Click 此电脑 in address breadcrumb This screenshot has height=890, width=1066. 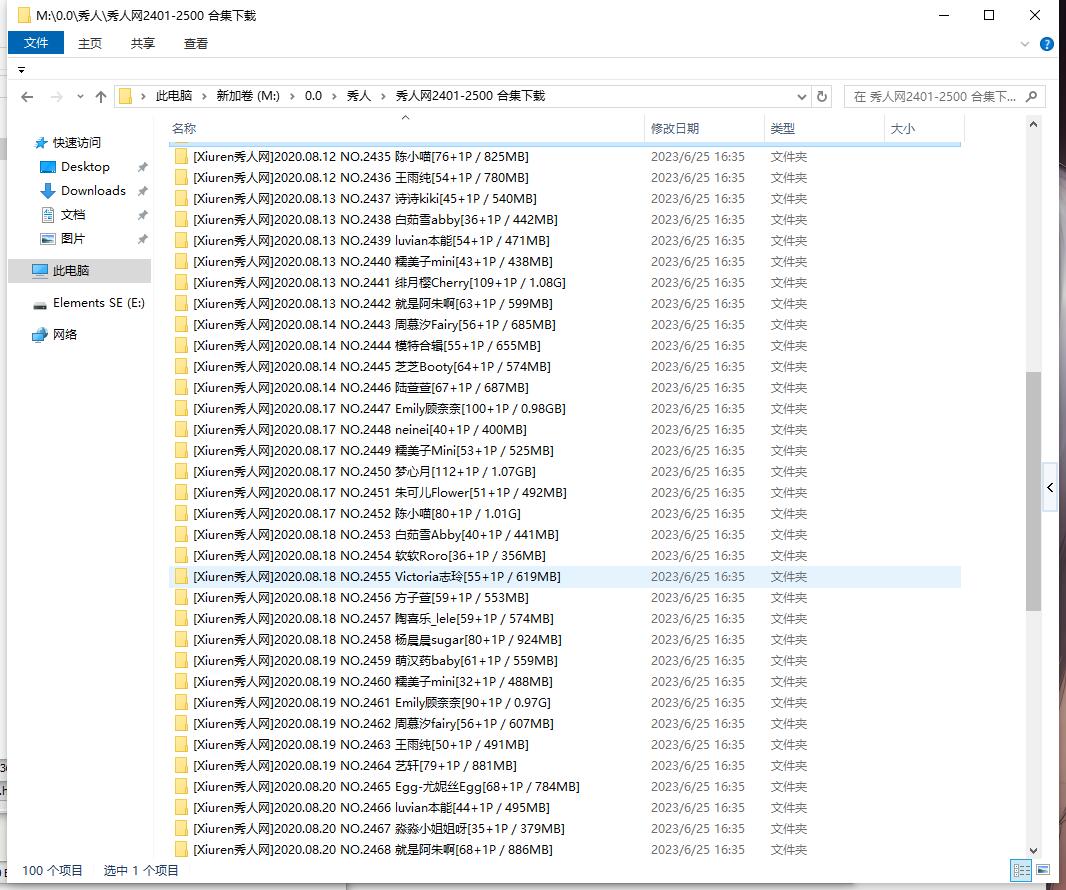tap(173, 96)
